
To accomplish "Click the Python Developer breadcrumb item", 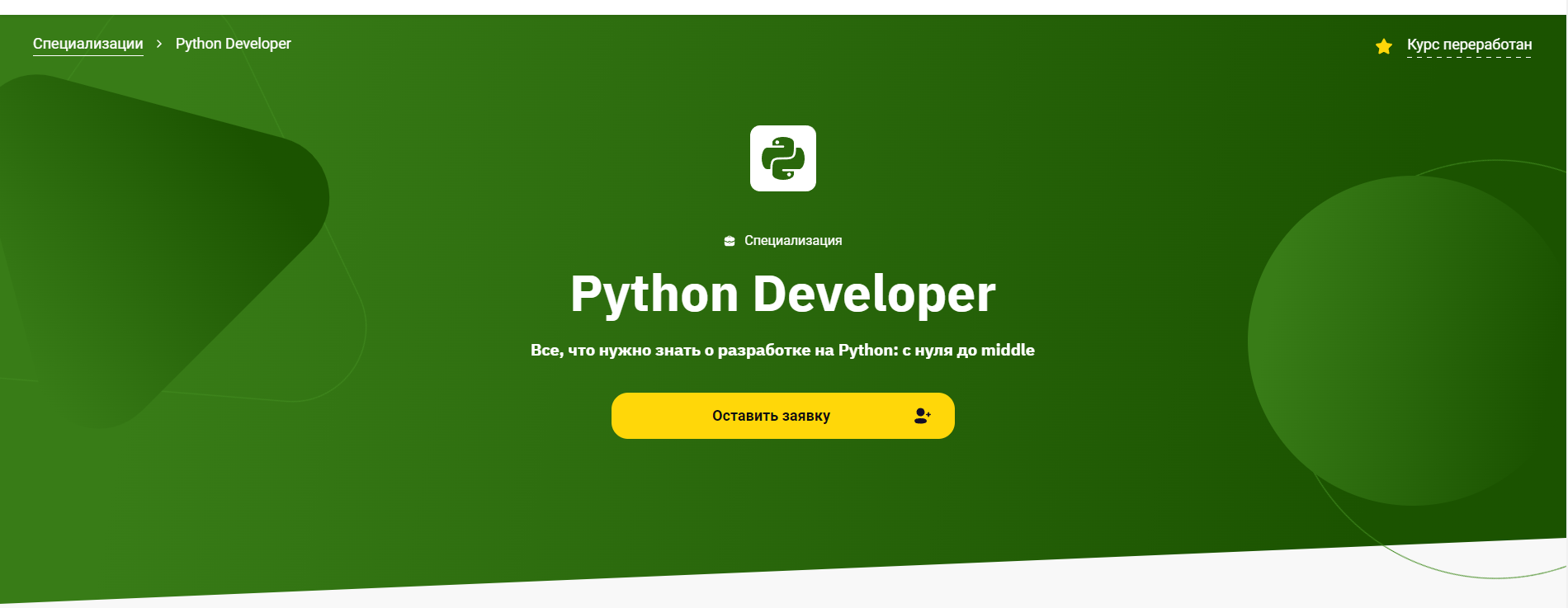I will pyautogui.click(x=234, y=44).
